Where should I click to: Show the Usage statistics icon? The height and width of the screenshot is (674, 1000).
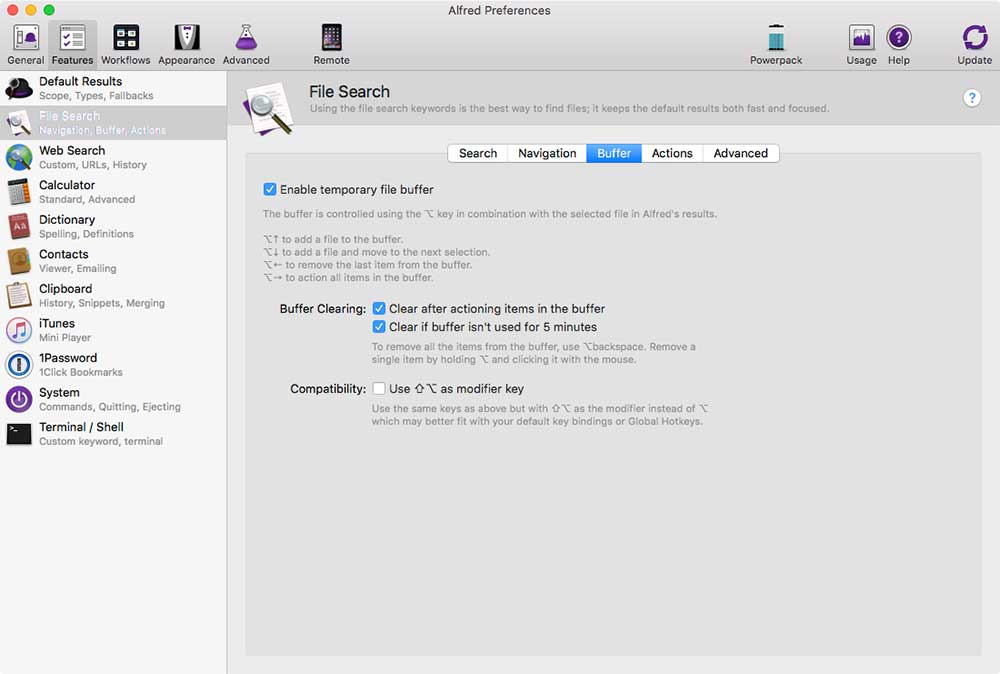click(861, 40)
